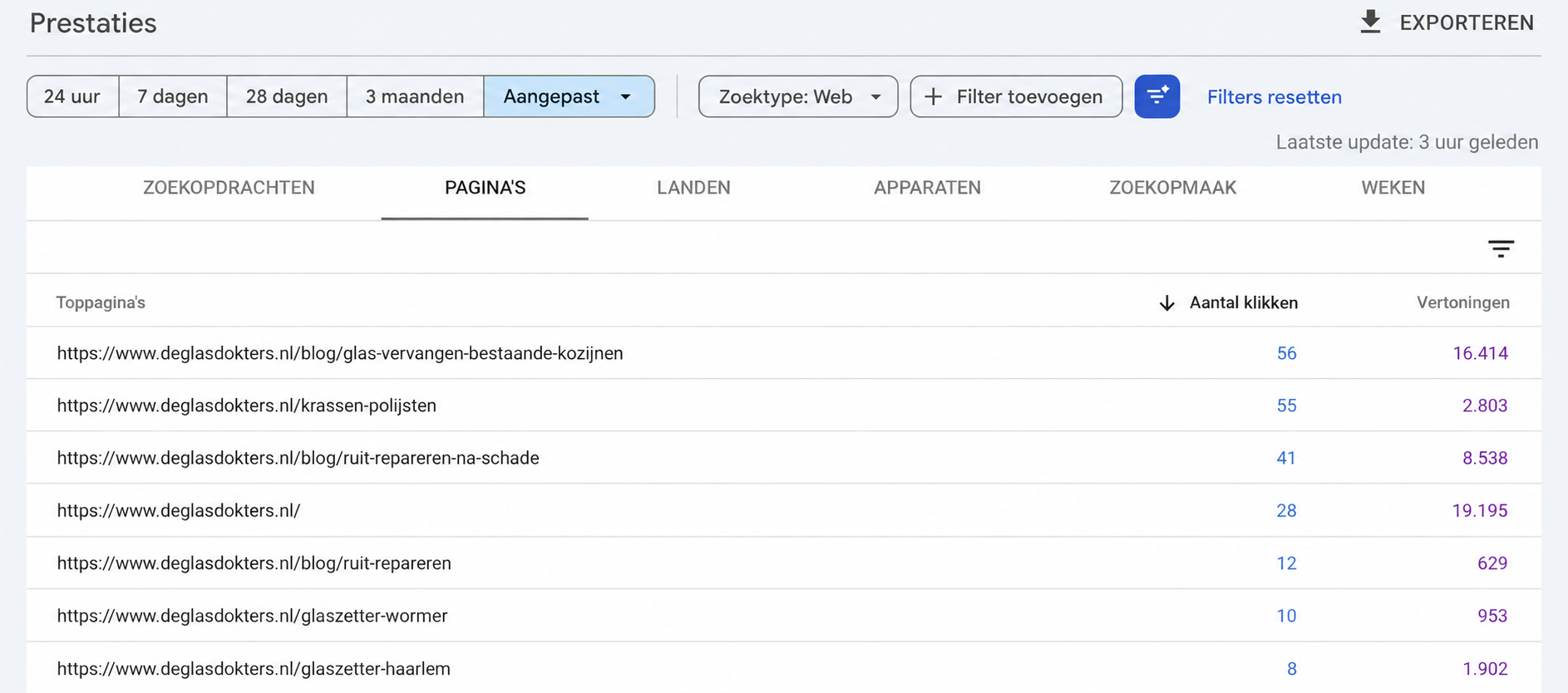1568x693 pixels.
Task: Click the table filter rows icon
Action: click(x=1501, y=248)
